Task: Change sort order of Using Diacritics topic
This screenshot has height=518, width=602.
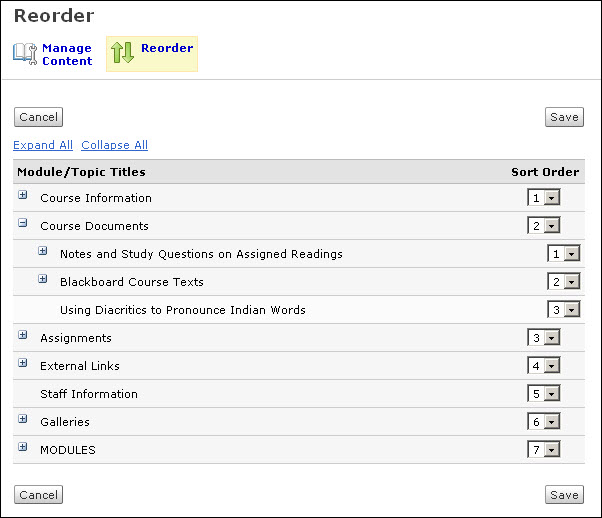Action: click(x=563, y=310)
